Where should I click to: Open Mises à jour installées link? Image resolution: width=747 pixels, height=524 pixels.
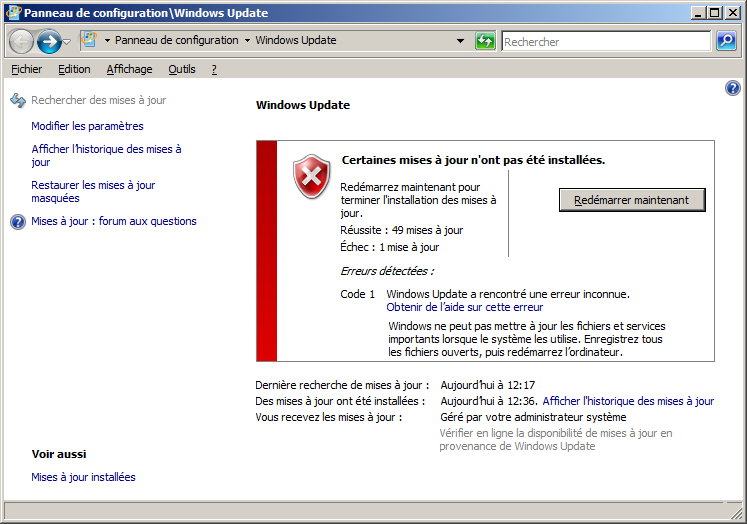[83, 477]
